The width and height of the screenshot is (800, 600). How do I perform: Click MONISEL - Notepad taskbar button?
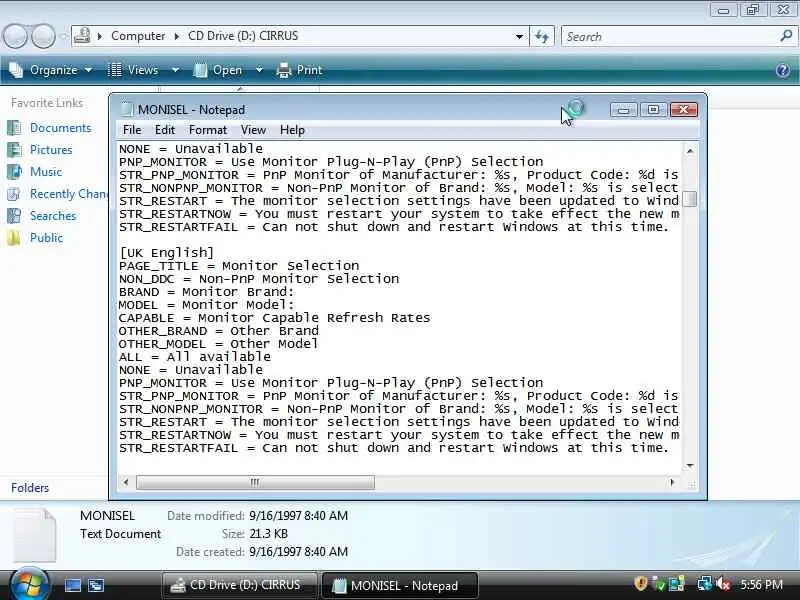pyautogui.click(x=399, y=585)
